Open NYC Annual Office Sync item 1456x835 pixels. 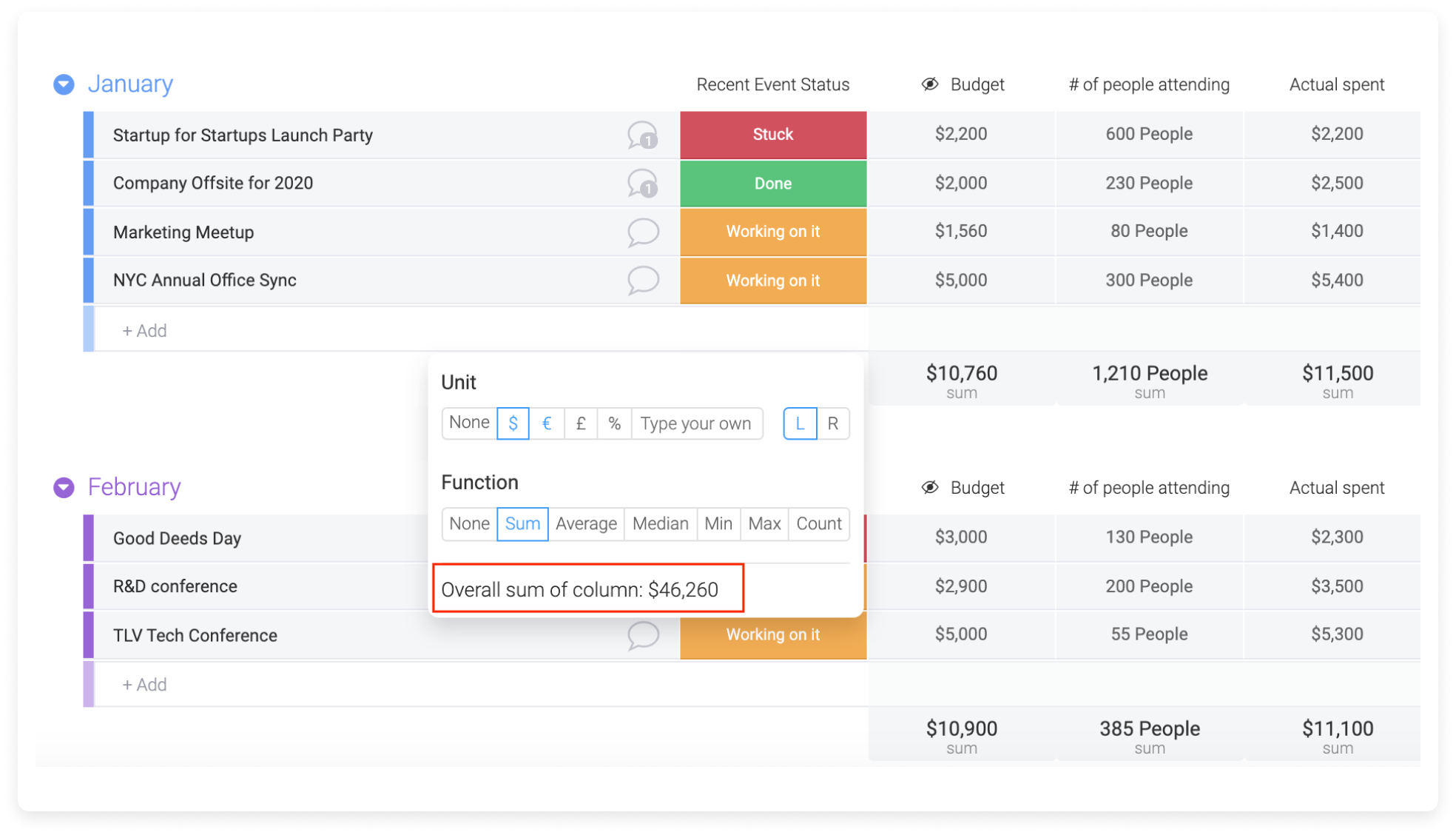coord(205,281)
